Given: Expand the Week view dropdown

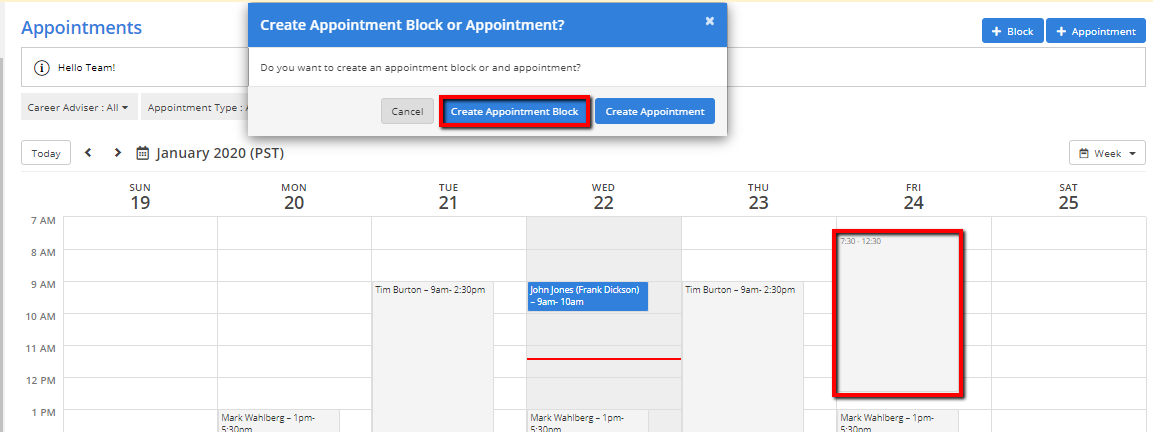Looking at the screenshot, I should 1107,153.
